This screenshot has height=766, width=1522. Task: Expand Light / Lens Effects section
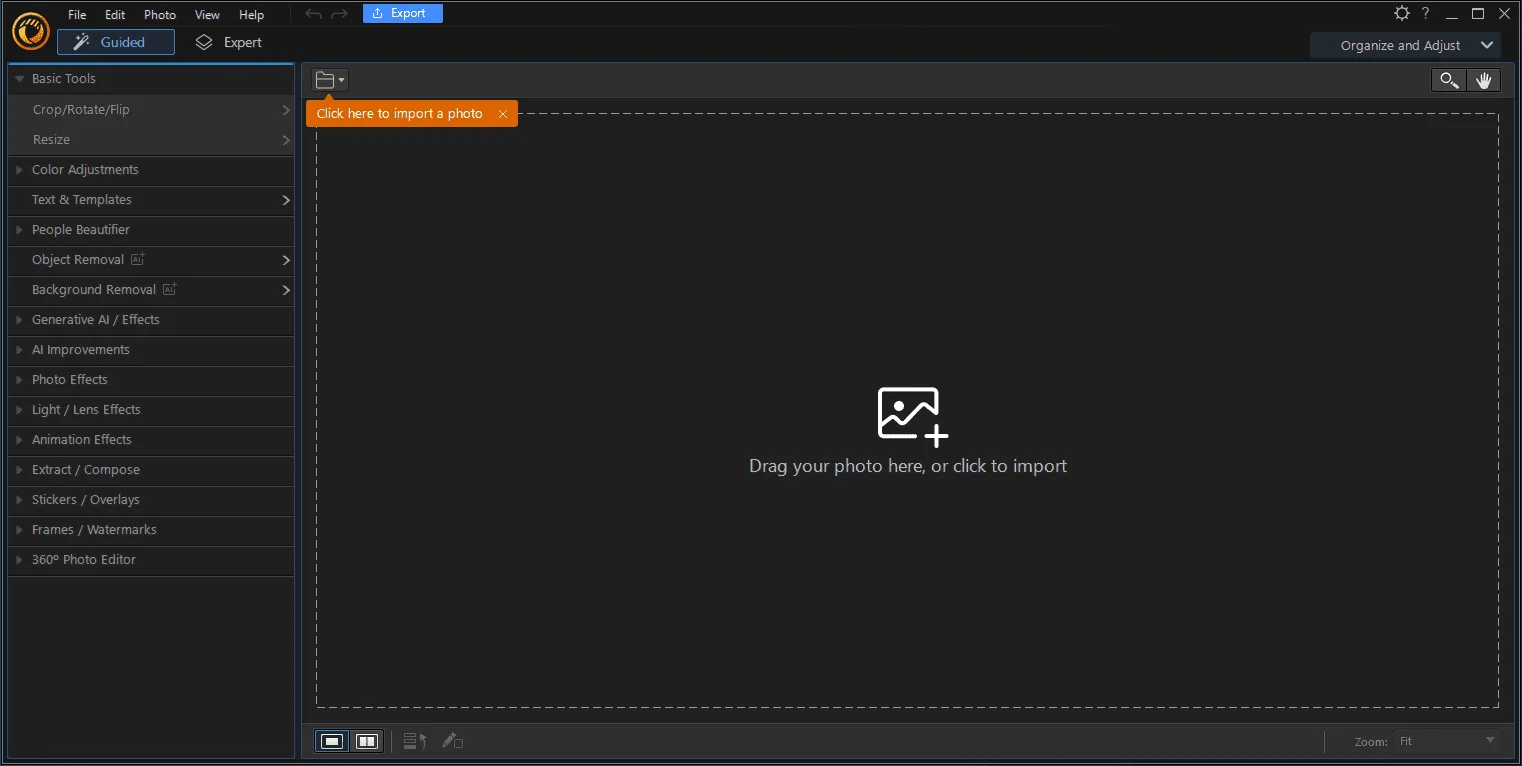(x=151, y=410)
